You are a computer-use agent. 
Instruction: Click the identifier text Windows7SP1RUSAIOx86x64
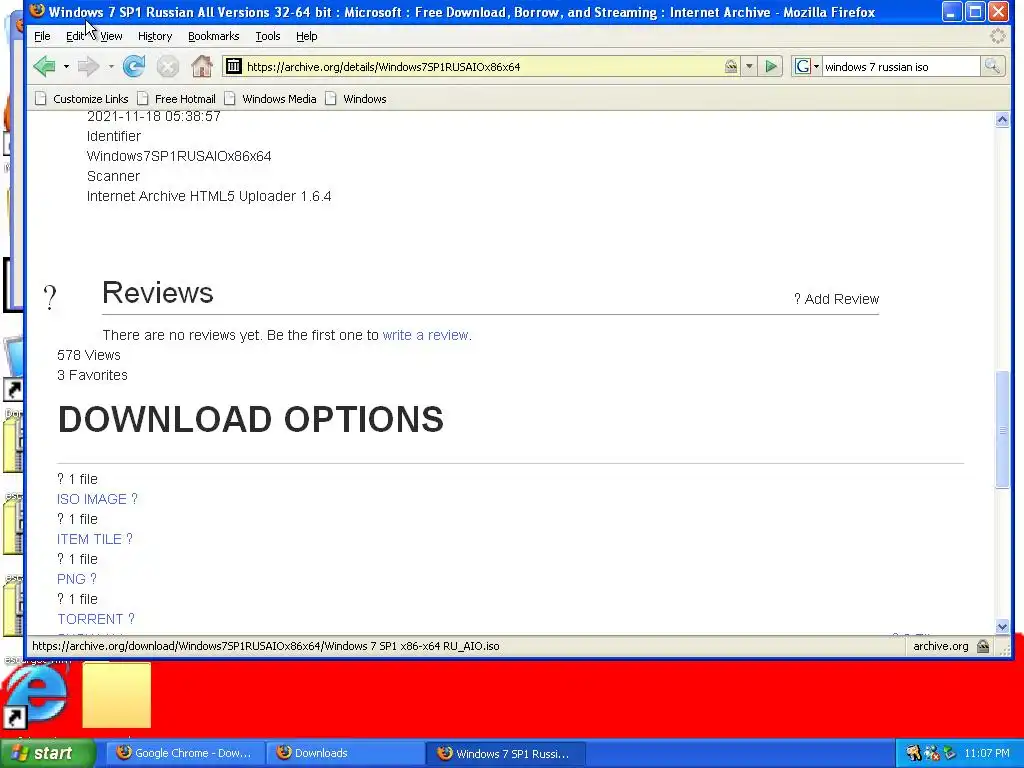point(179,156)
